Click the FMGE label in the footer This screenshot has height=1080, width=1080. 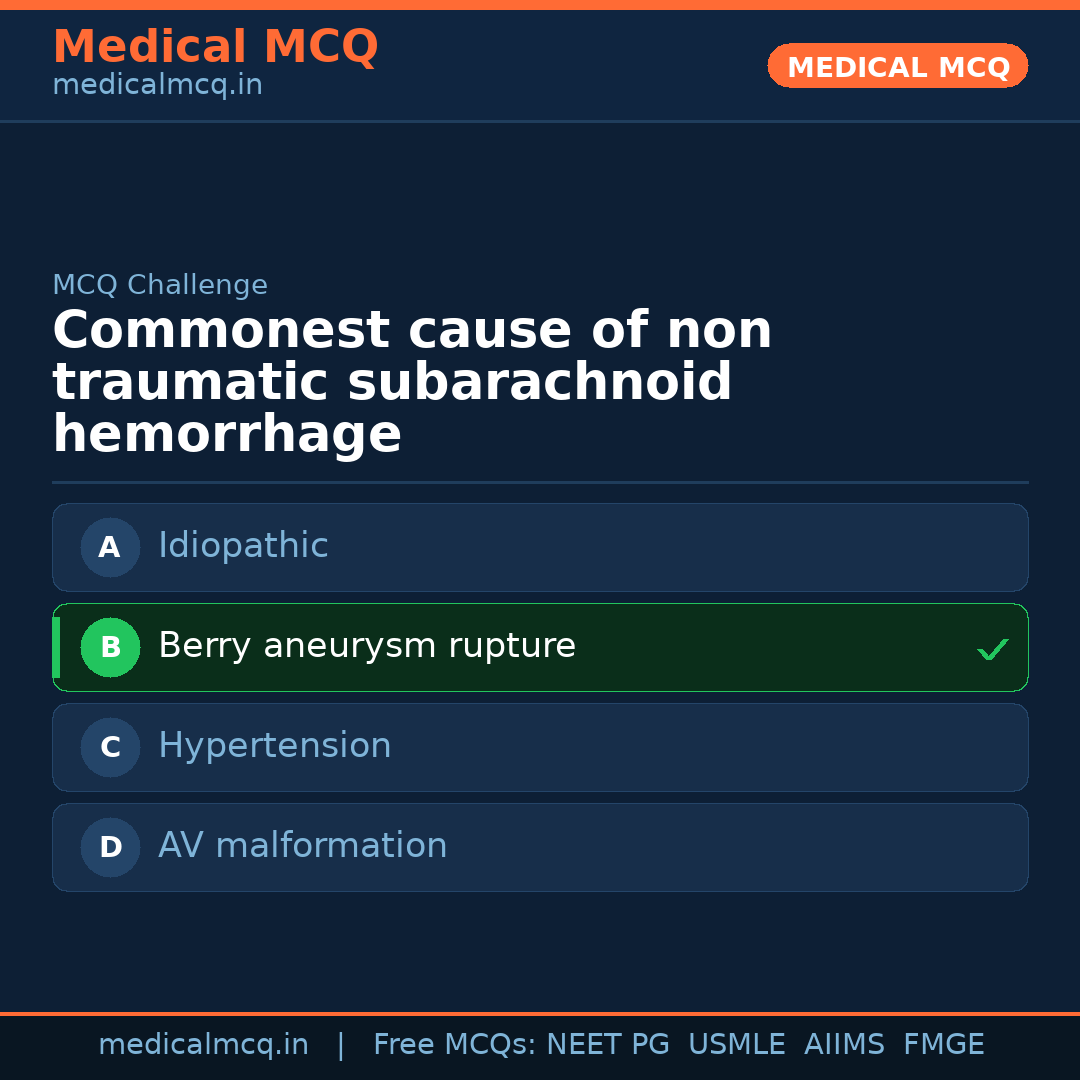[x=943, y=1043]
